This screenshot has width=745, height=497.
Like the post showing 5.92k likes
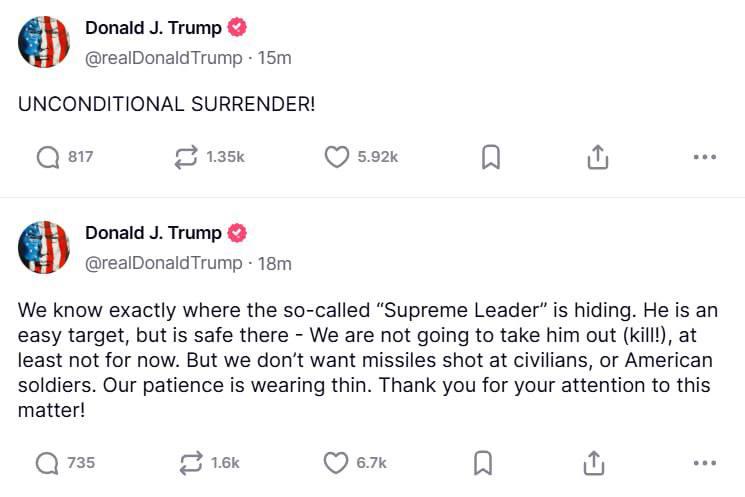[337, 157]
